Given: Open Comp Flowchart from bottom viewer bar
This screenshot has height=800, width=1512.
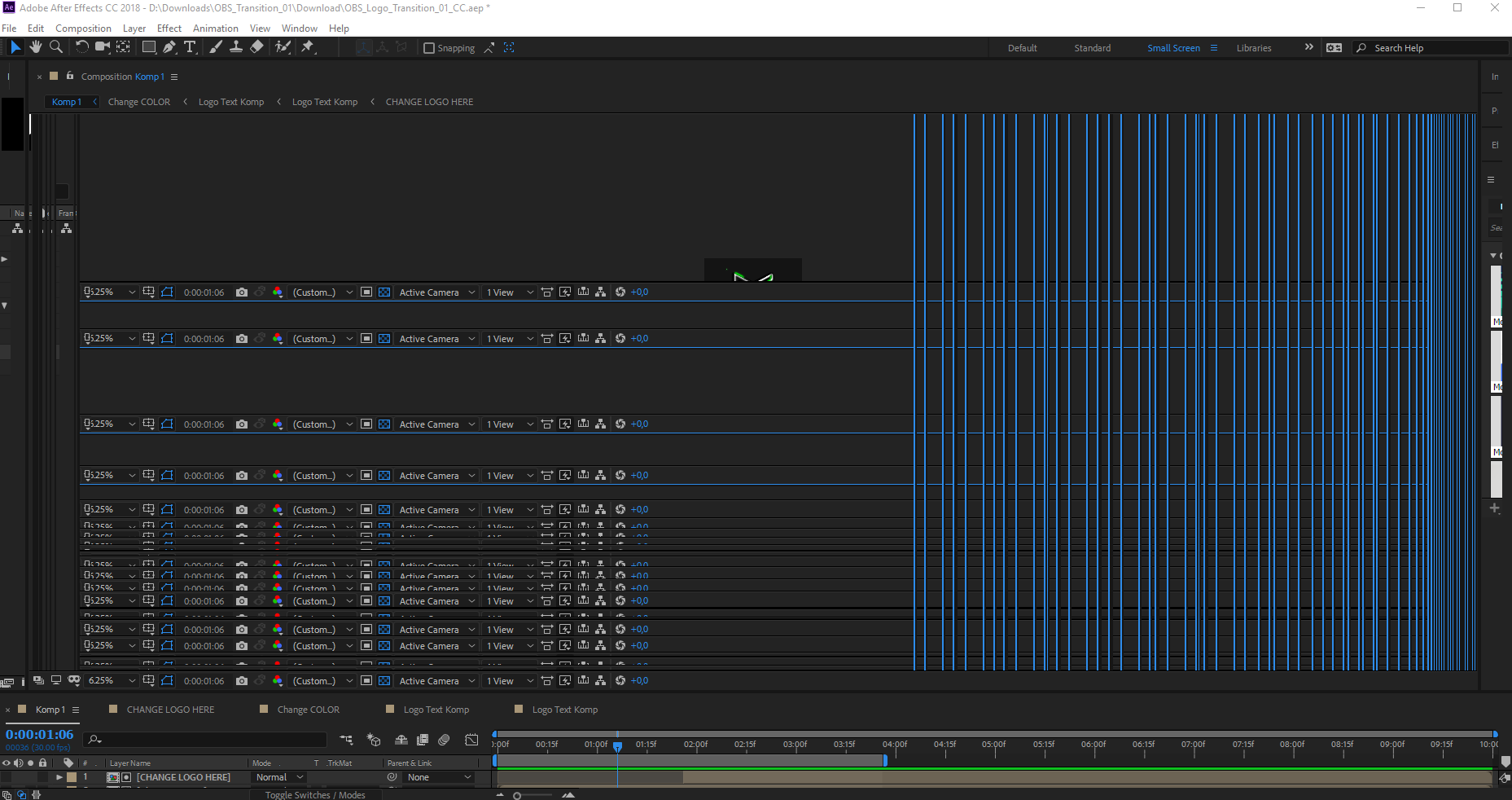Looking at the screenshot, I should 601,680.
